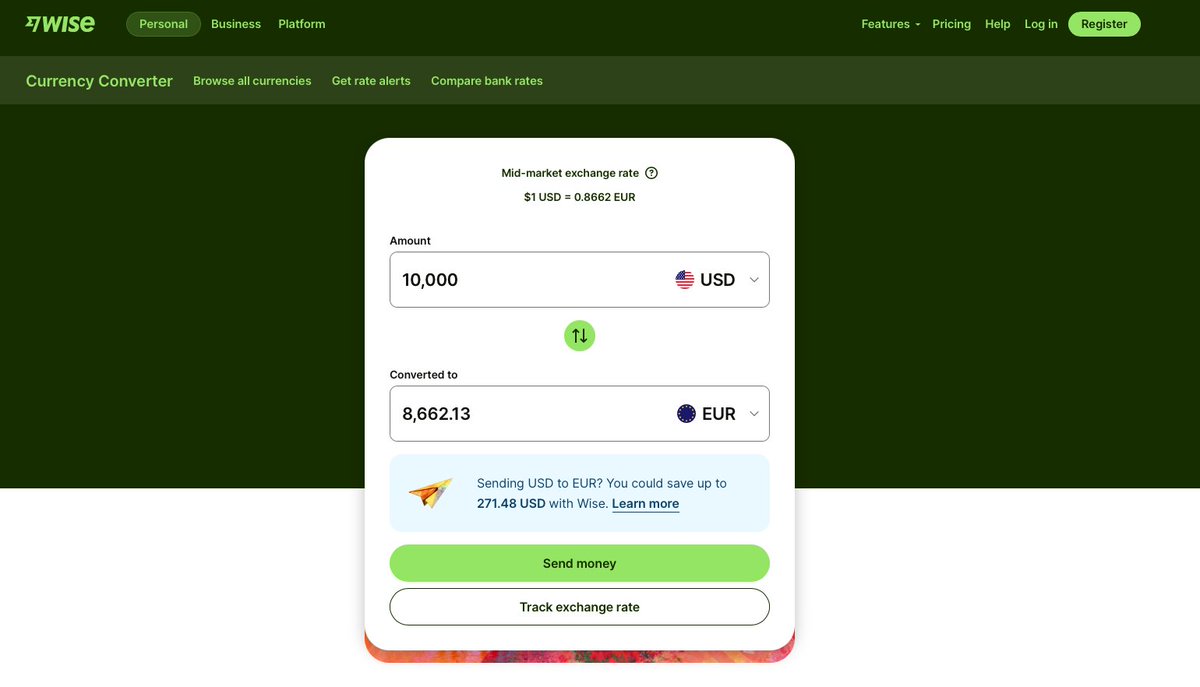Viewport: 1200px width, 687px height.
Task: Open the Currency Converter heading link
Action: click(99, 81)
